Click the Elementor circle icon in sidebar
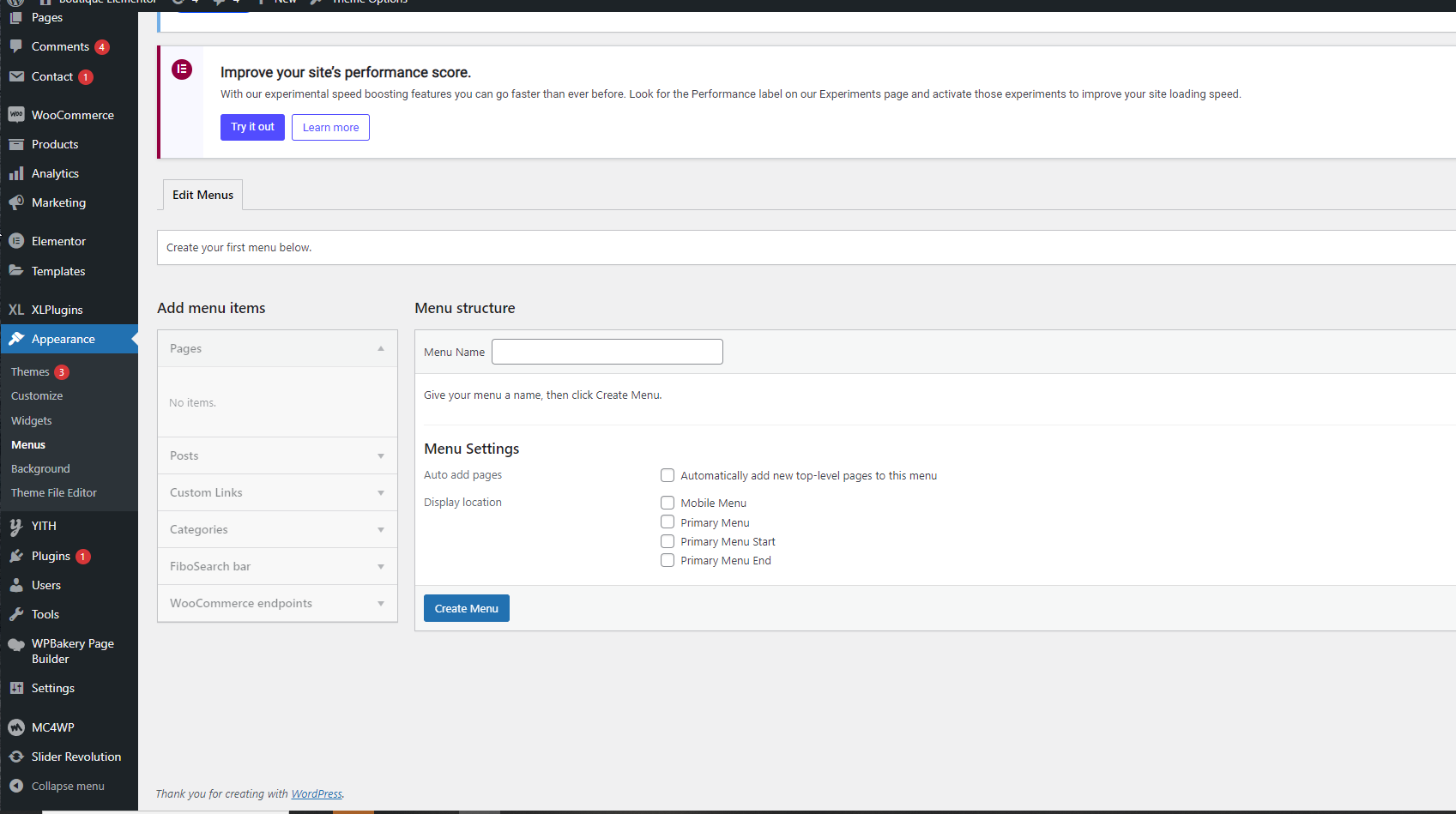 tap(16, 241)
